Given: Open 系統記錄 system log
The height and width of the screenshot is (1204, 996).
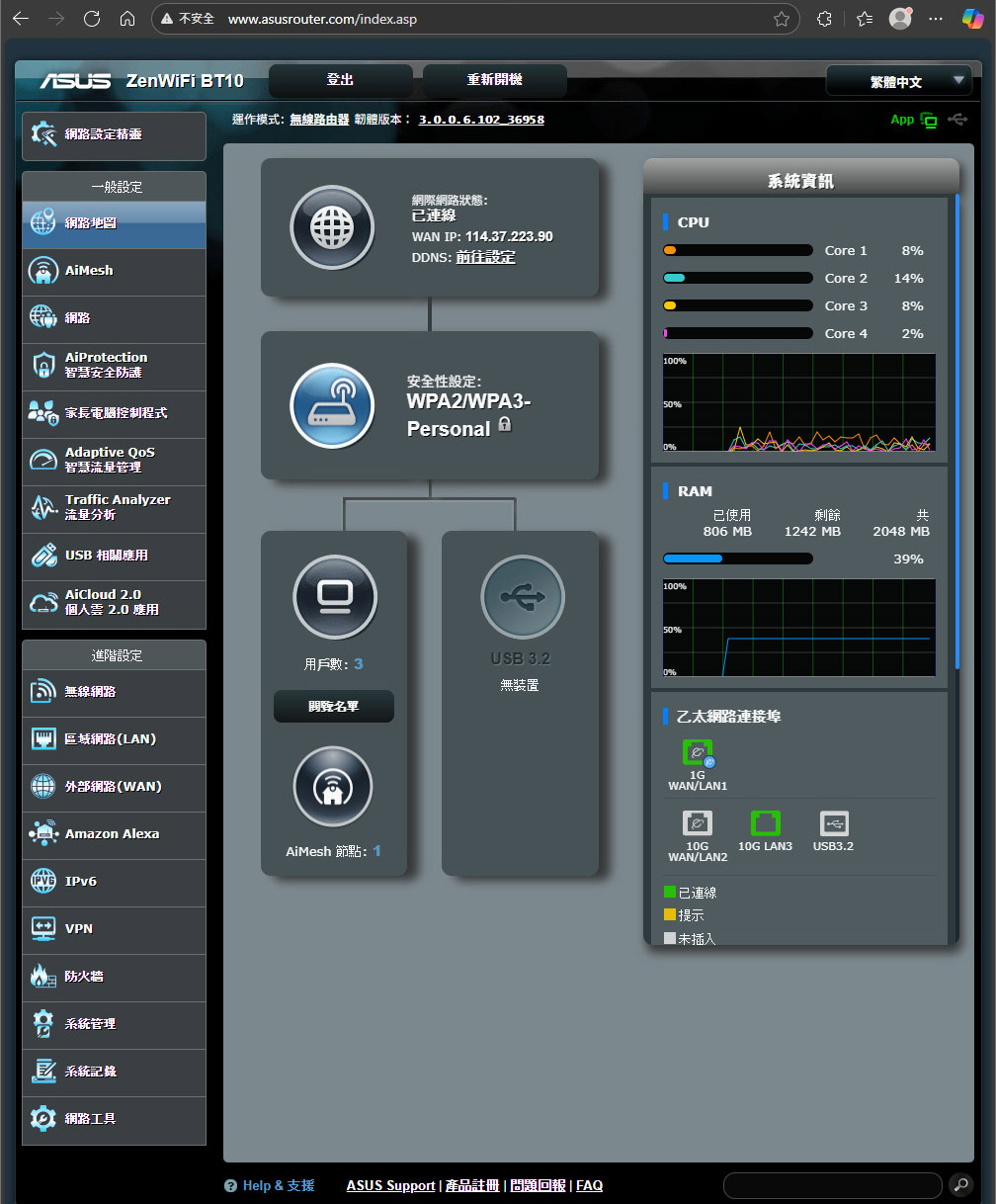Looking at the screenshot, I should click(114, 1073).
